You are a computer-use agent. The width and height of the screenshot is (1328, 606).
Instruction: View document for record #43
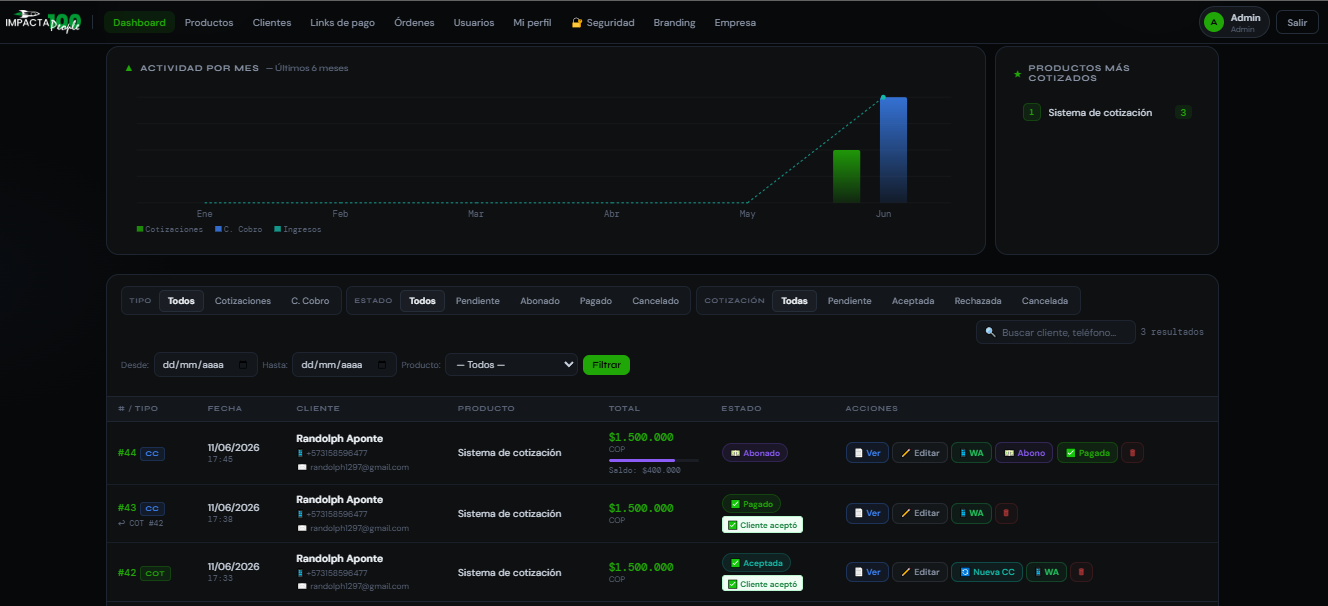tap(867, 513)
